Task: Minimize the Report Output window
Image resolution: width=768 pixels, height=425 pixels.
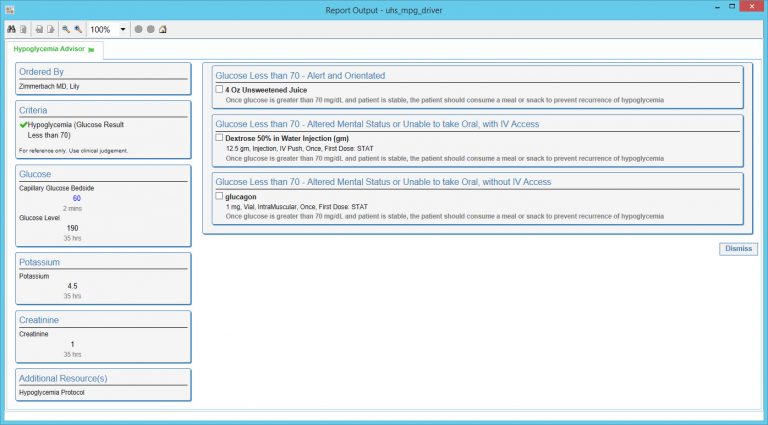Action: click(718, 7)
